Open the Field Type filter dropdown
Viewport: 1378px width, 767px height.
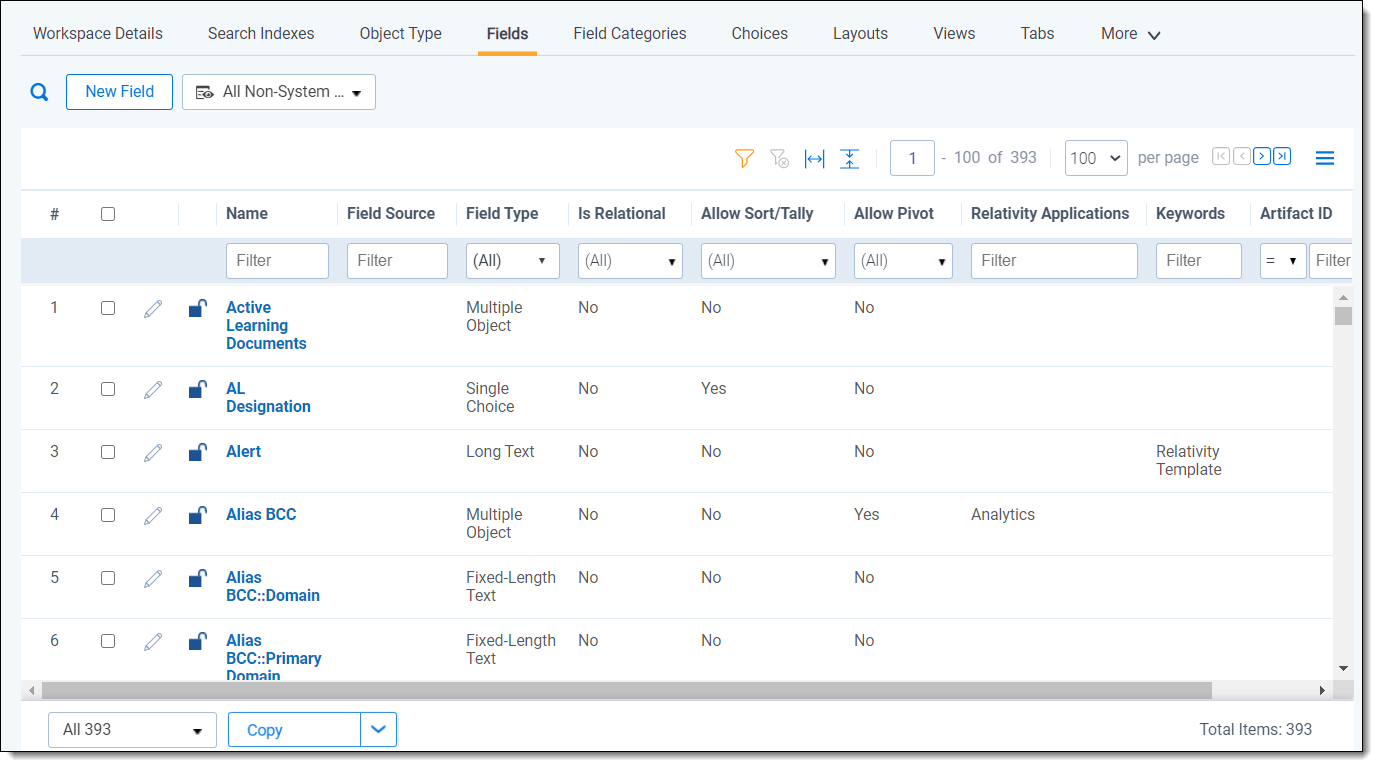512,261
